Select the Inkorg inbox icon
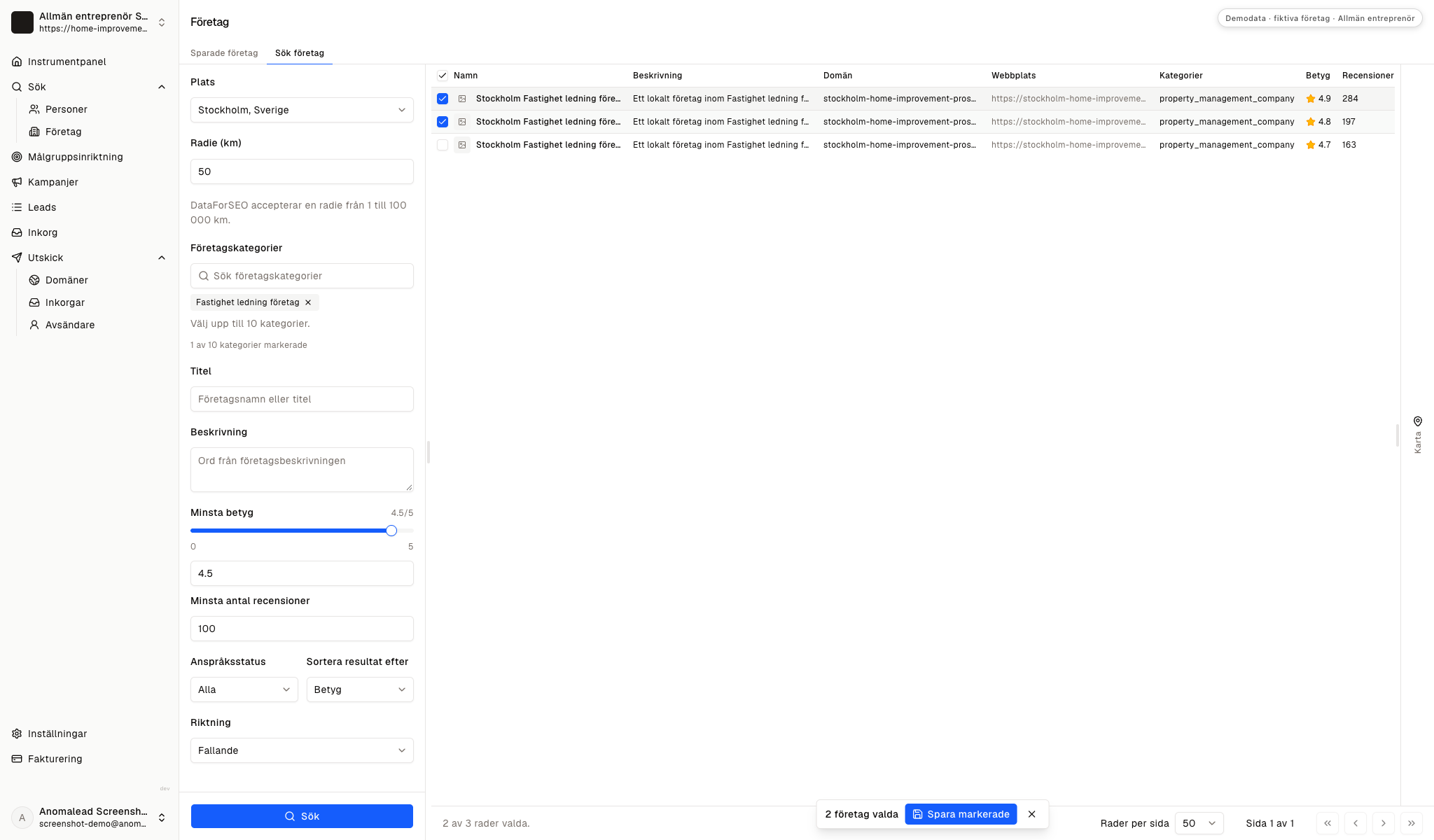1434x840 pixels. tap(17, 232)
